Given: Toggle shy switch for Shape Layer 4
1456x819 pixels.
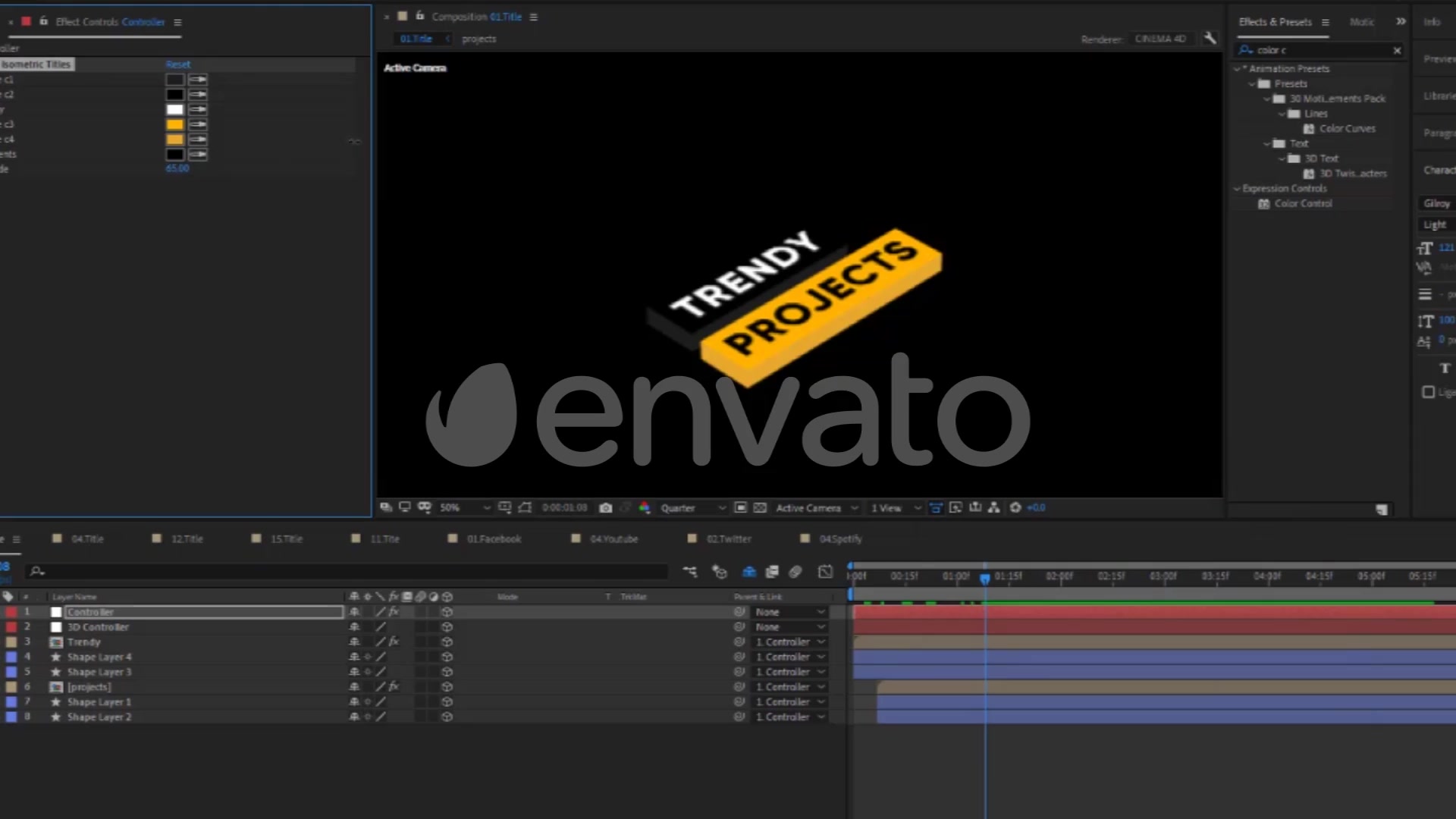Looking at the screenshot, I should coord(354,657).
